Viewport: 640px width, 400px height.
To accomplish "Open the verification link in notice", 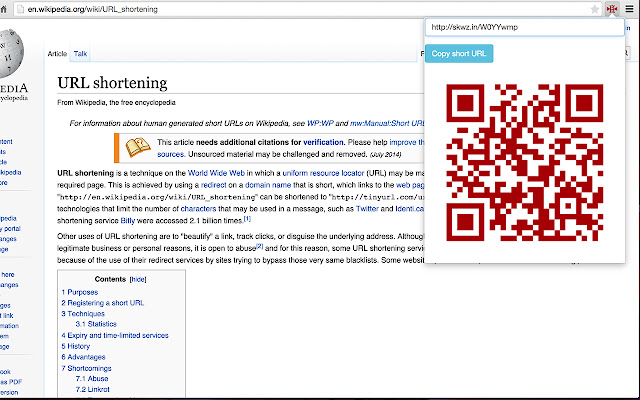I will (323, 142).
